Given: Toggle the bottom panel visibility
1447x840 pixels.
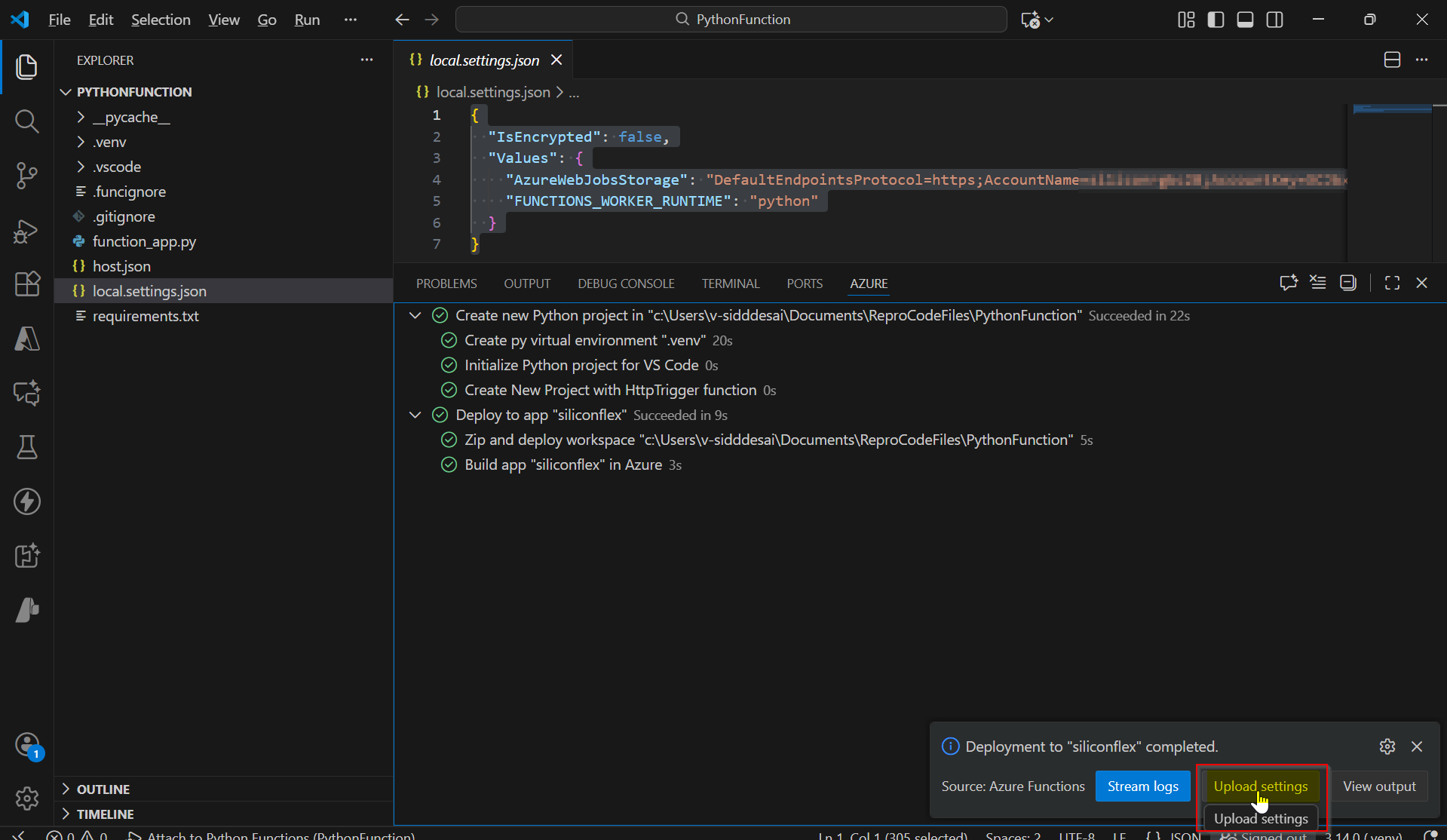Looking at the screenshot, I should tap(1245, 20).
